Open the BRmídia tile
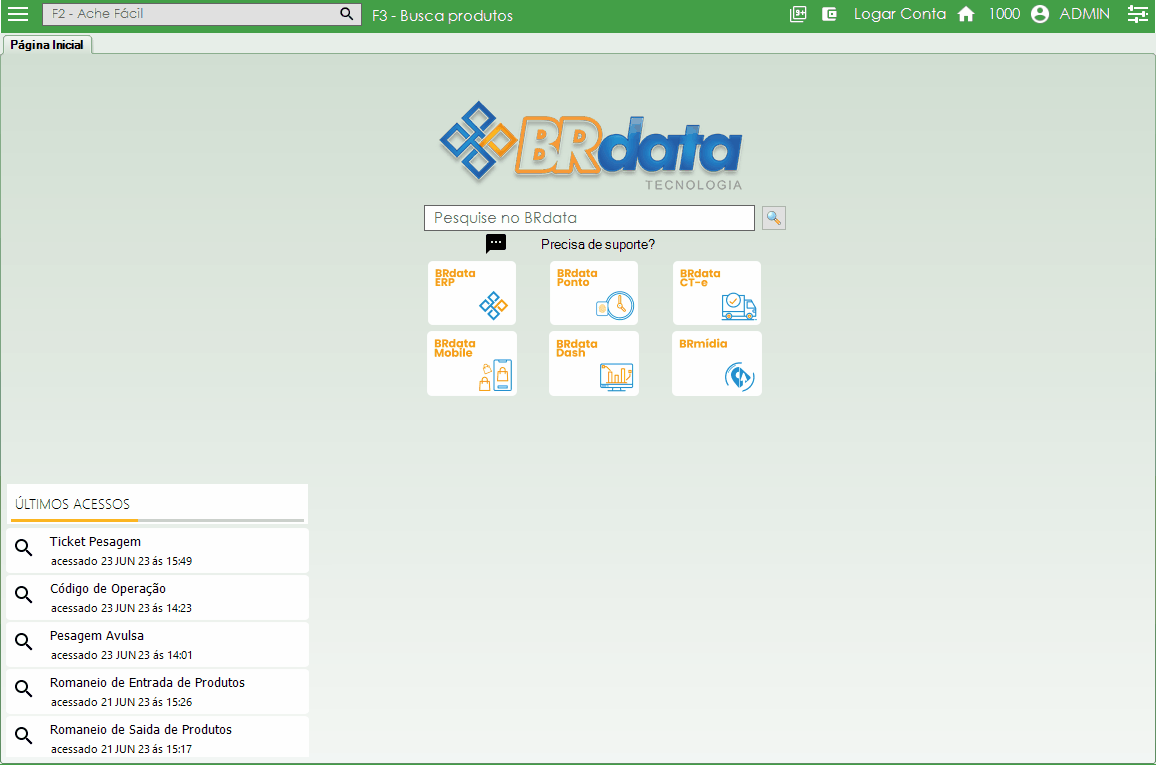Viewport: 1156px width, 765px height. pyautogui.click(x=716, y=364)
